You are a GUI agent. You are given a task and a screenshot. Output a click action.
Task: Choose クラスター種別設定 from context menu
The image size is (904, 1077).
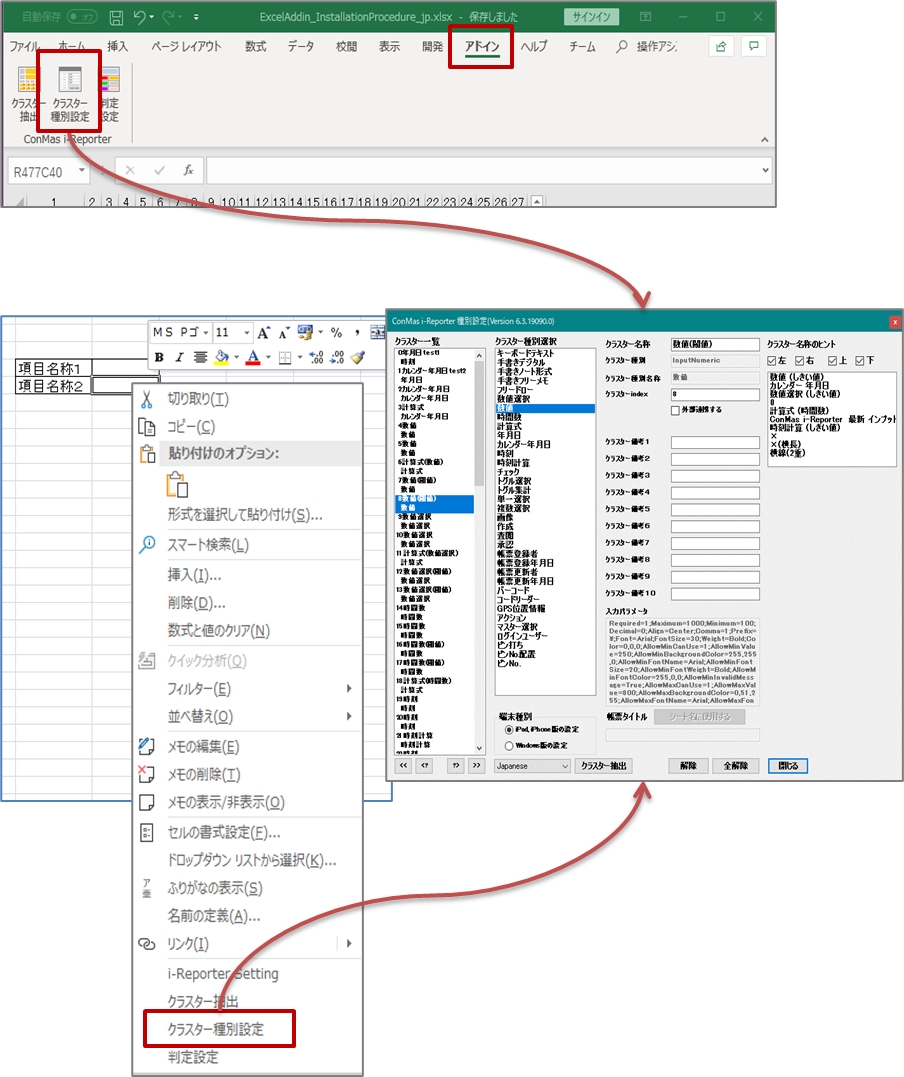click(215, 1029)
